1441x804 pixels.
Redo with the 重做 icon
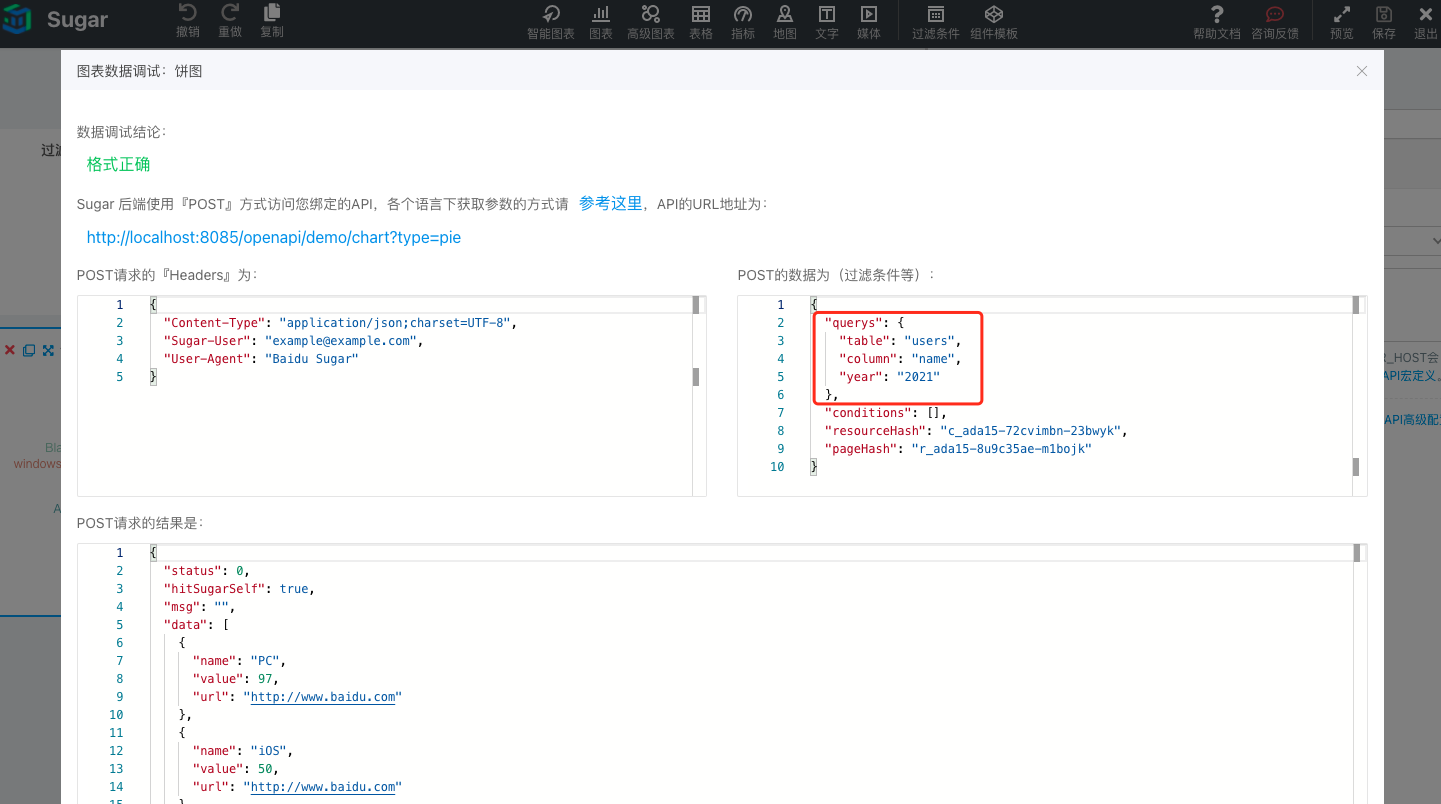[x=230, y=13]
